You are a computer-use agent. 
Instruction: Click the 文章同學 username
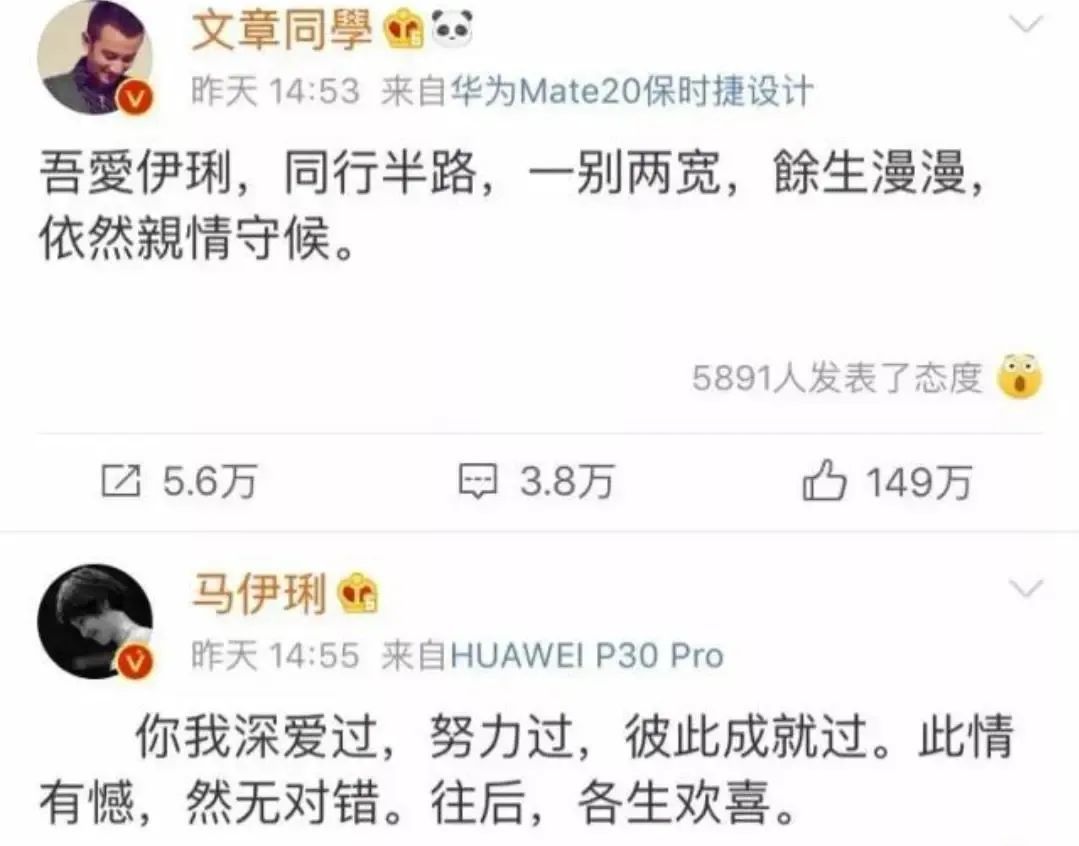(x=281, y=30)
